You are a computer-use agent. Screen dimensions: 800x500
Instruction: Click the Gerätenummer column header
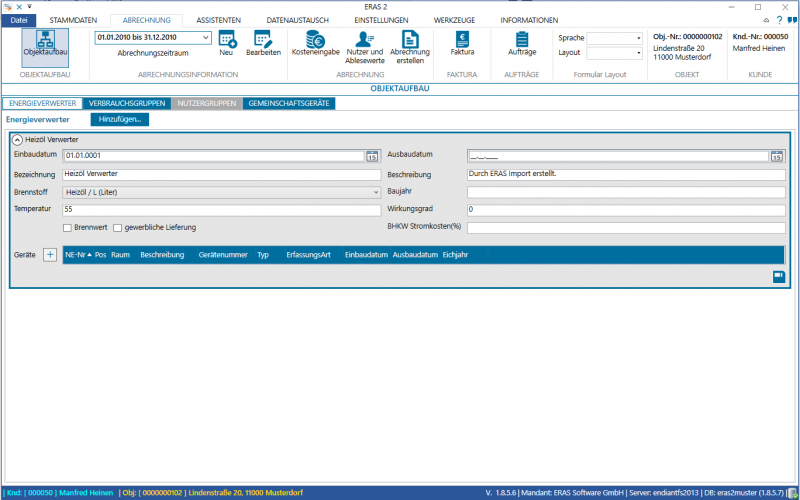(223, 255)
